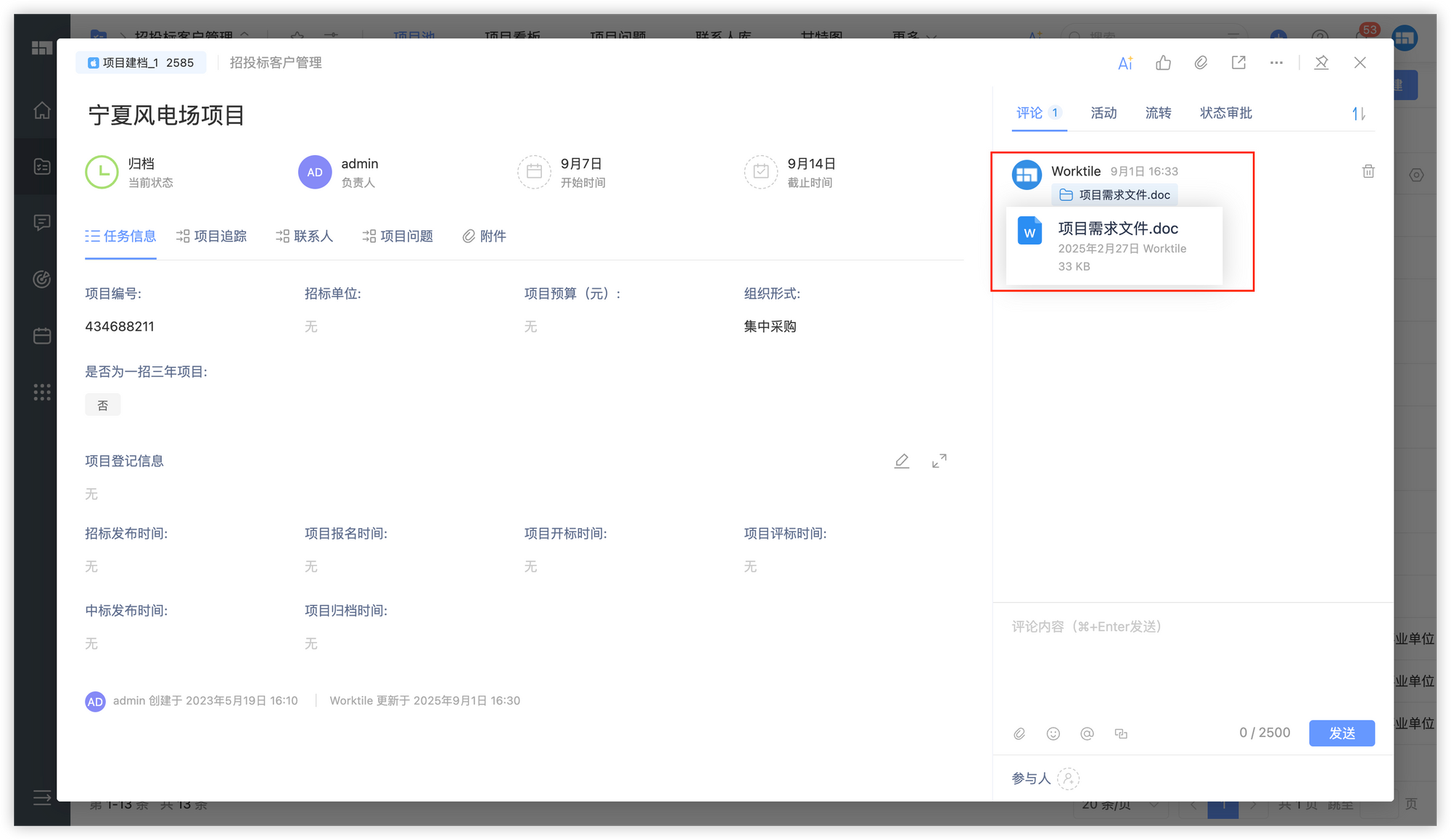Edit 项目登记信息 with pencil icon
This screenshot has height=840, width=1451.
[901, 461]
